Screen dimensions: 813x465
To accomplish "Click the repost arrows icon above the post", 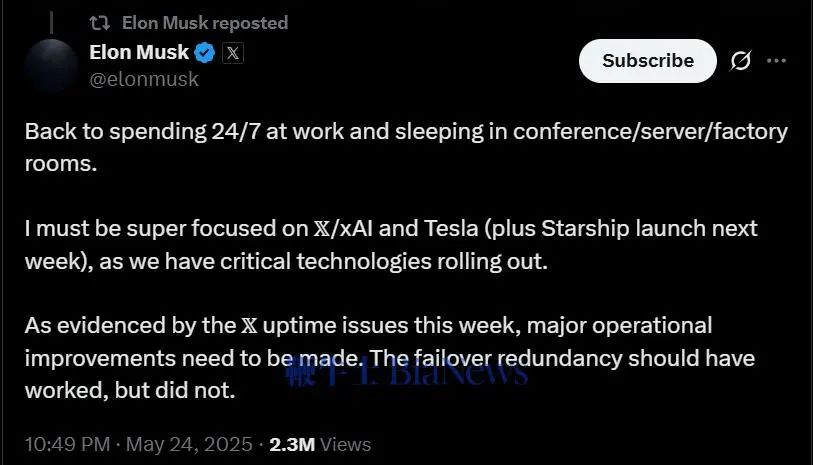I will (x=100, y=22).
